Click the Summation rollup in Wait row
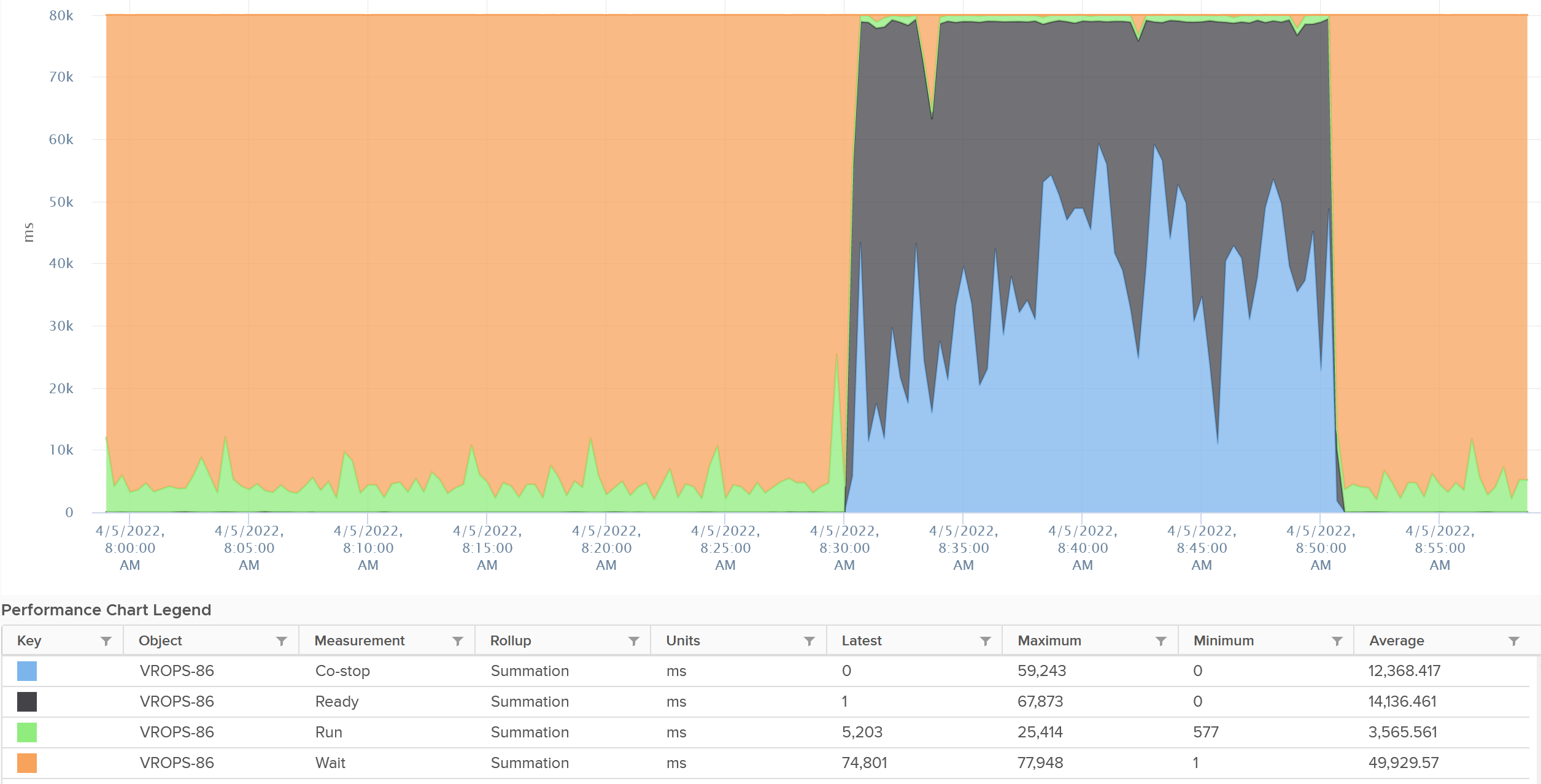 (530, 763)
